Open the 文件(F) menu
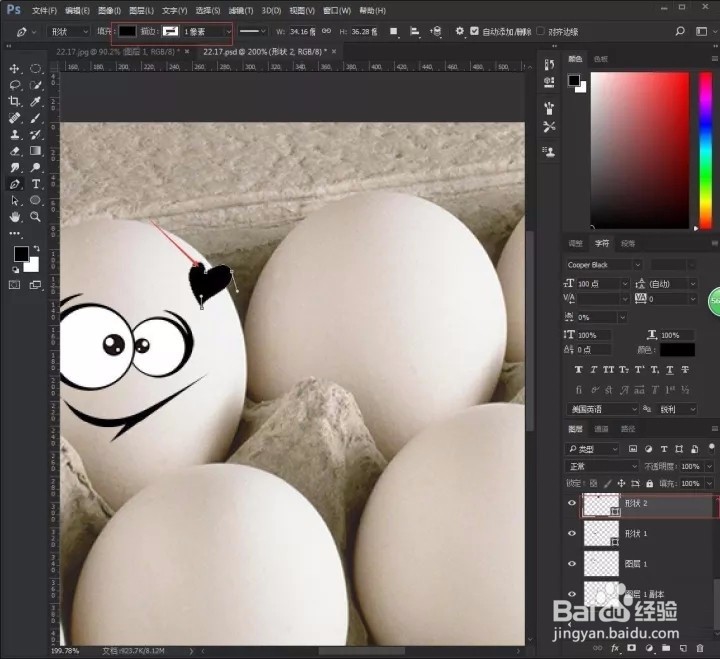Viewport: 720px width, 659px height. 45,10
